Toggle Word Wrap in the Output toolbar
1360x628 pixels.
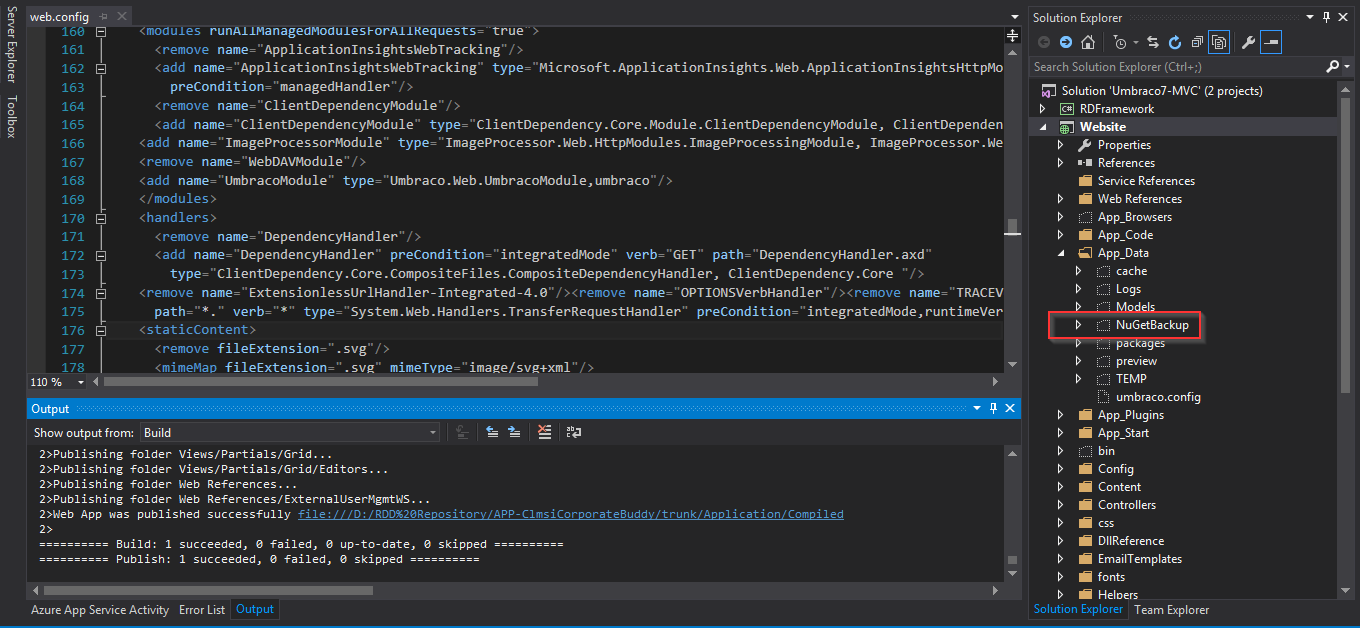point(574,432)
